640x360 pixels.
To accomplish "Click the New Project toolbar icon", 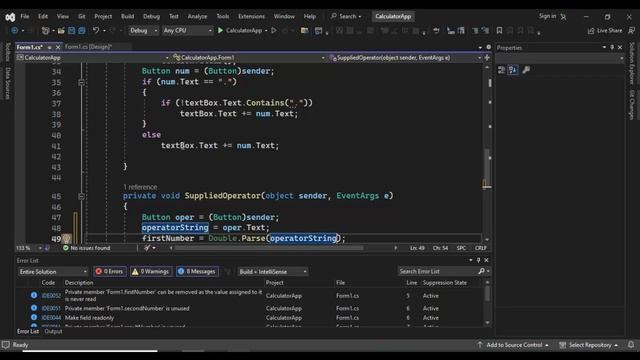I will click(45, 31).
